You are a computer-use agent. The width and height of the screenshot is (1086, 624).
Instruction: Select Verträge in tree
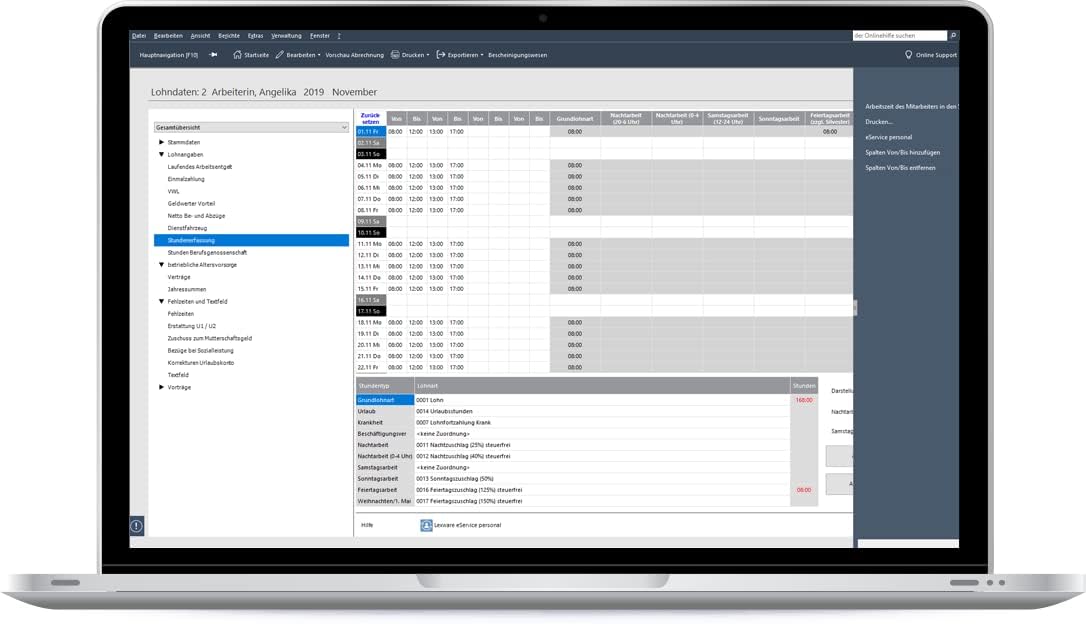click(179, 277)
